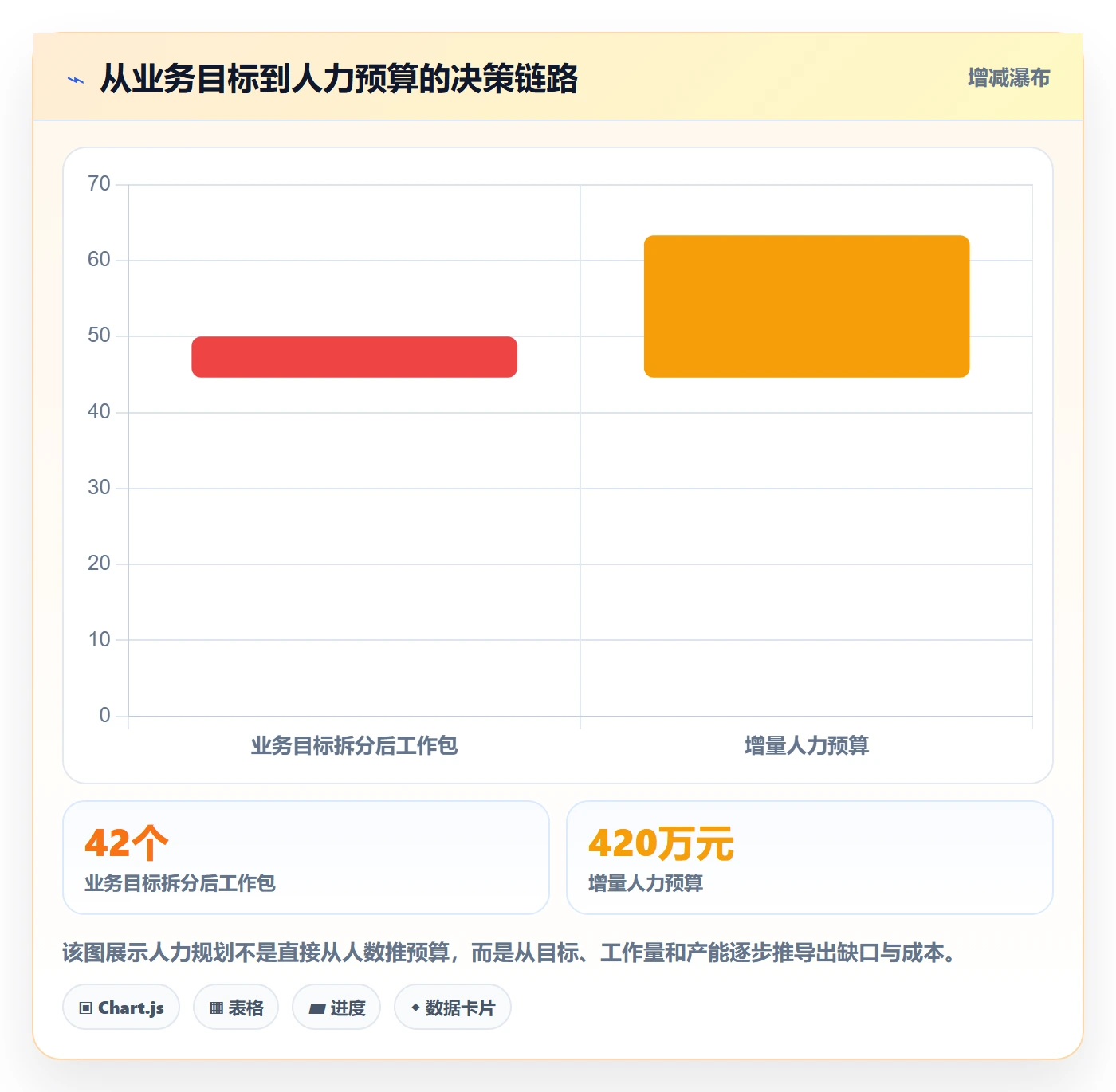This screenshot has width=1116, height=1092.
Task: Select the 数据卡片 tag
Action: 453,1008
